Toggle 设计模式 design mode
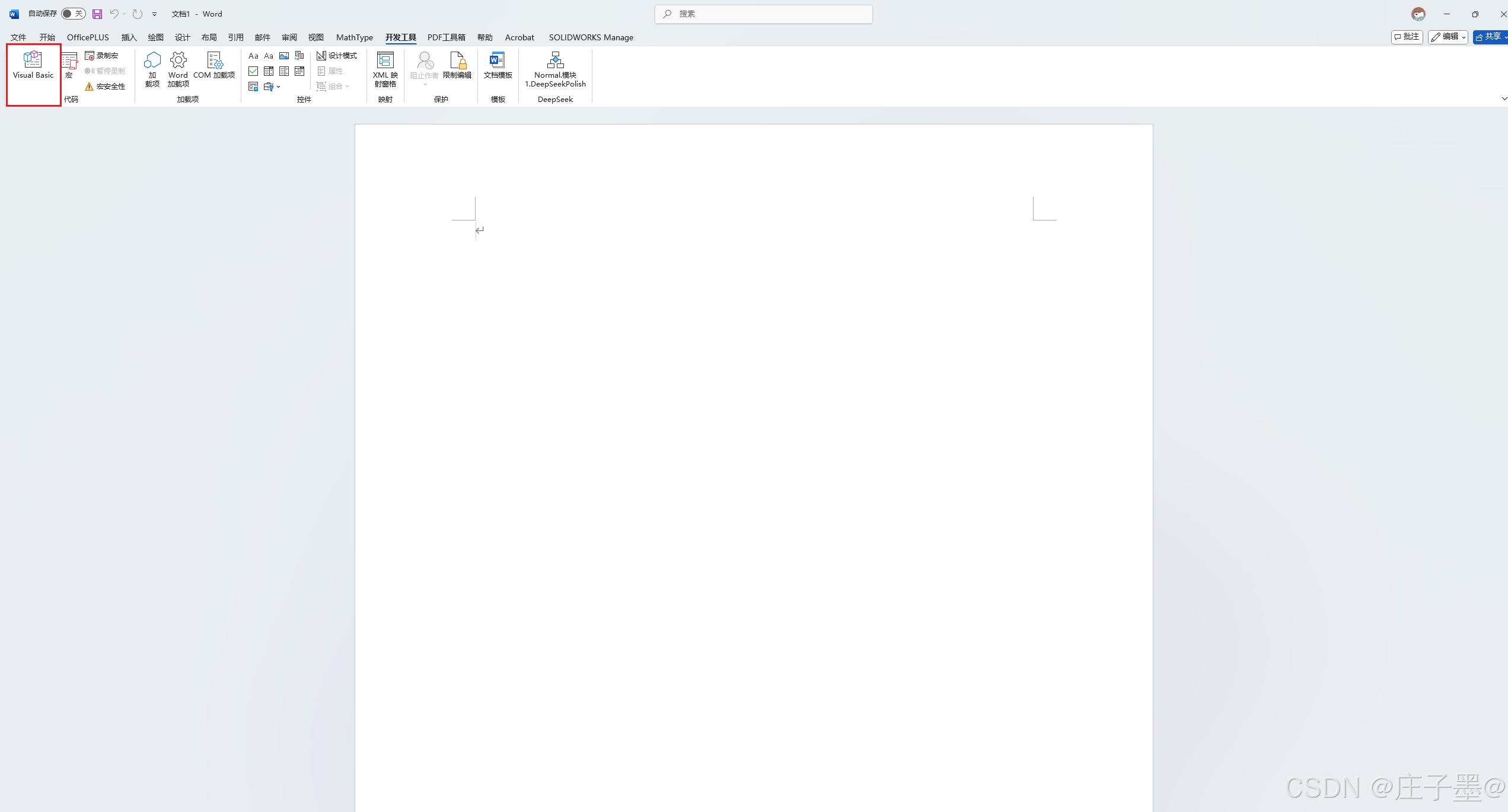The height and width of the screenshot is (812, 1508). pyautogui.click(x=337, y=56)
